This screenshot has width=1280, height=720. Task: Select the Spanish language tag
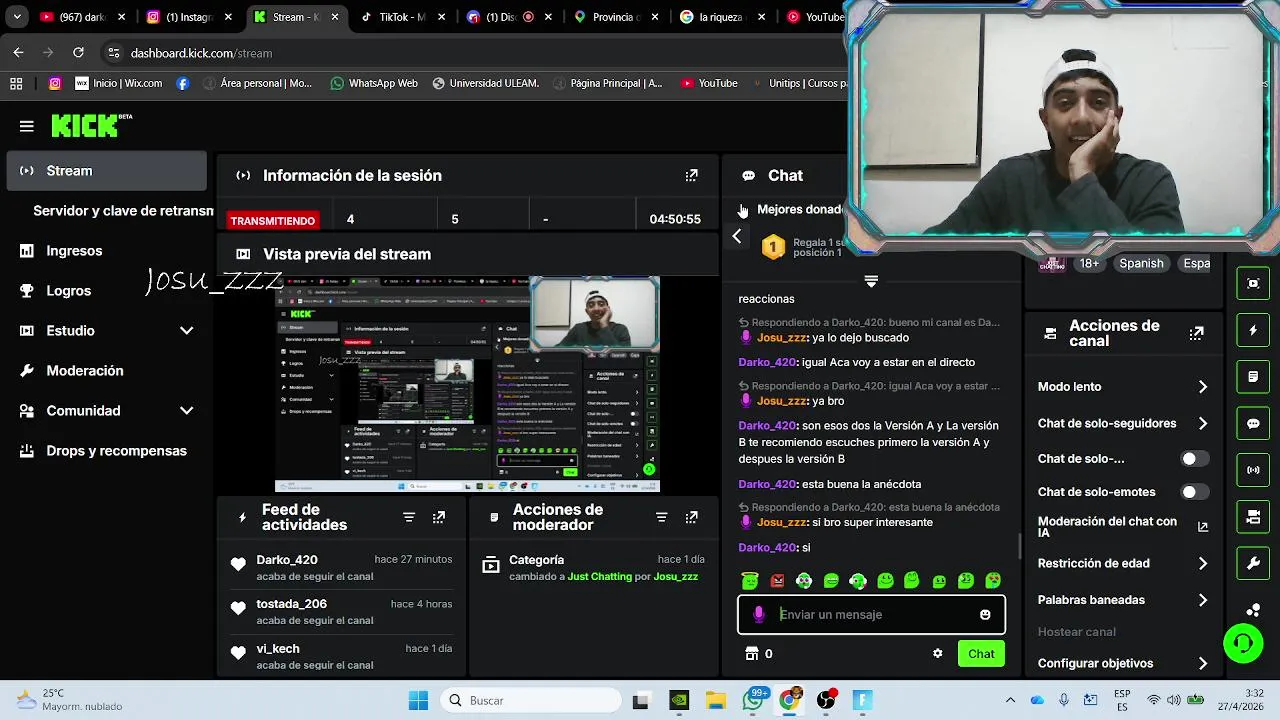tap(1141, 263)
